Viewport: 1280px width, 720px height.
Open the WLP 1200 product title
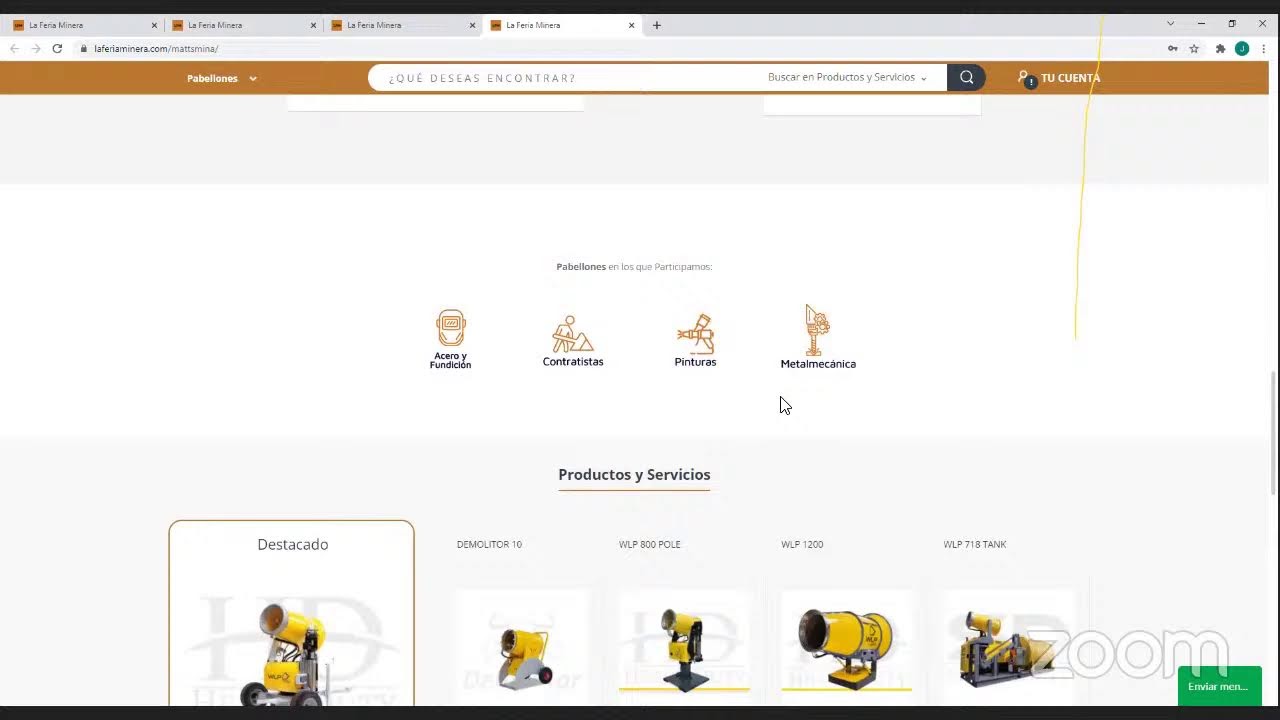pos(802,545)
